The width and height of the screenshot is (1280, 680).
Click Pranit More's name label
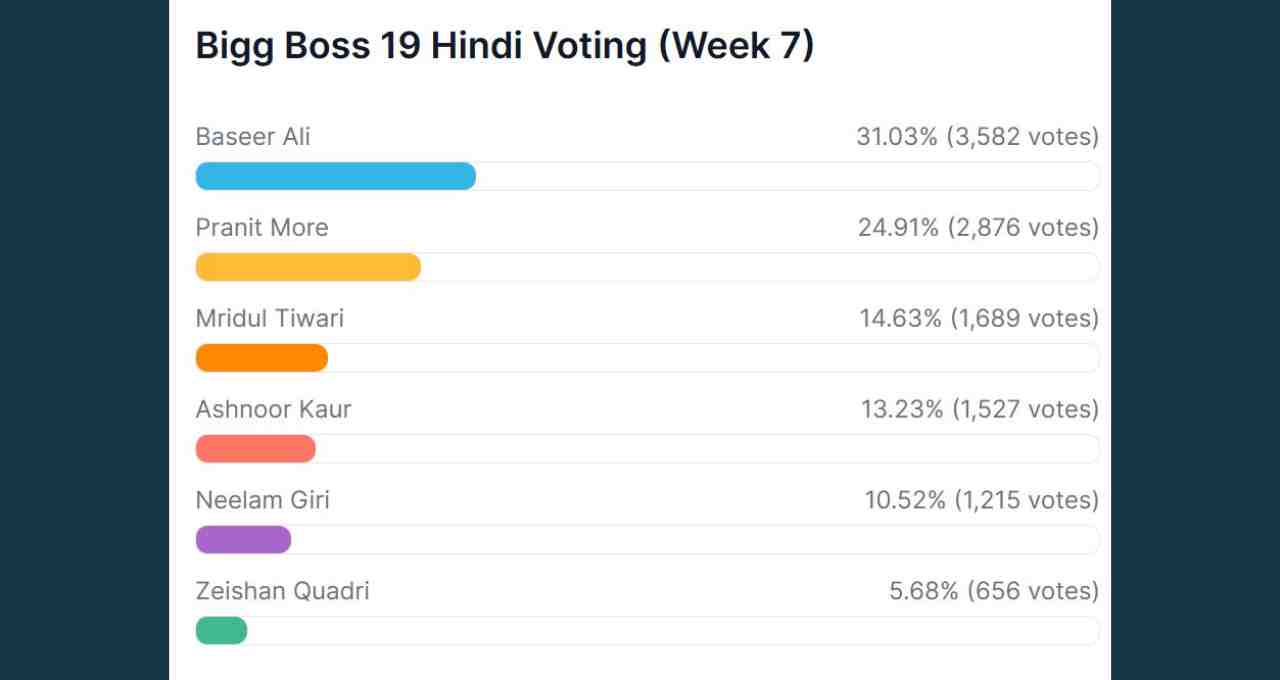(x=262, y=228)
